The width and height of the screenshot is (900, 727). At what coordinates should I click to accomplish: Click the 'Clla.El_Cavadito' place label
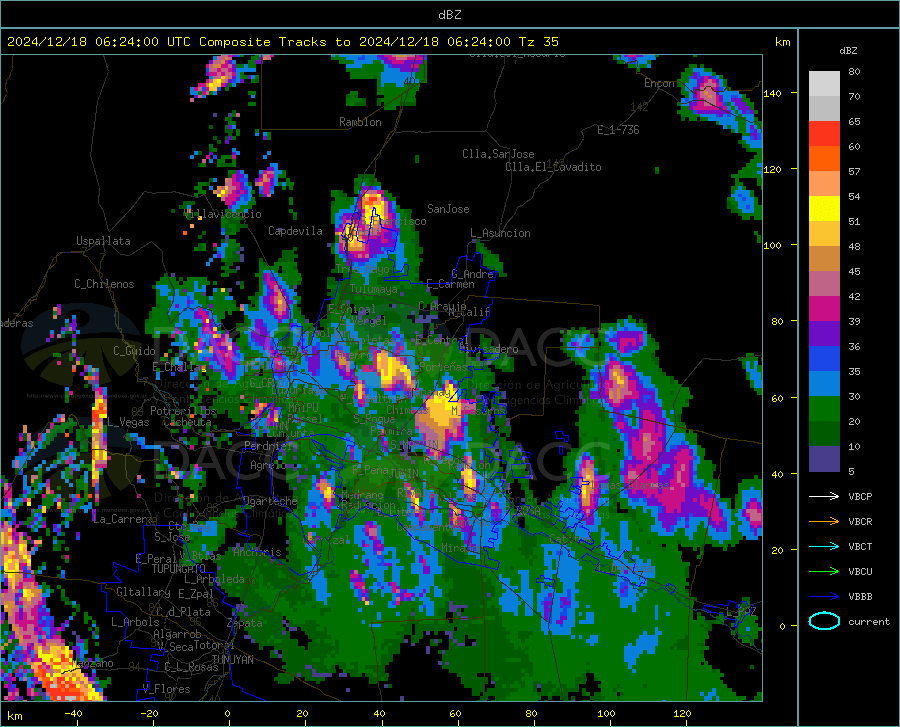pos(553,167)
